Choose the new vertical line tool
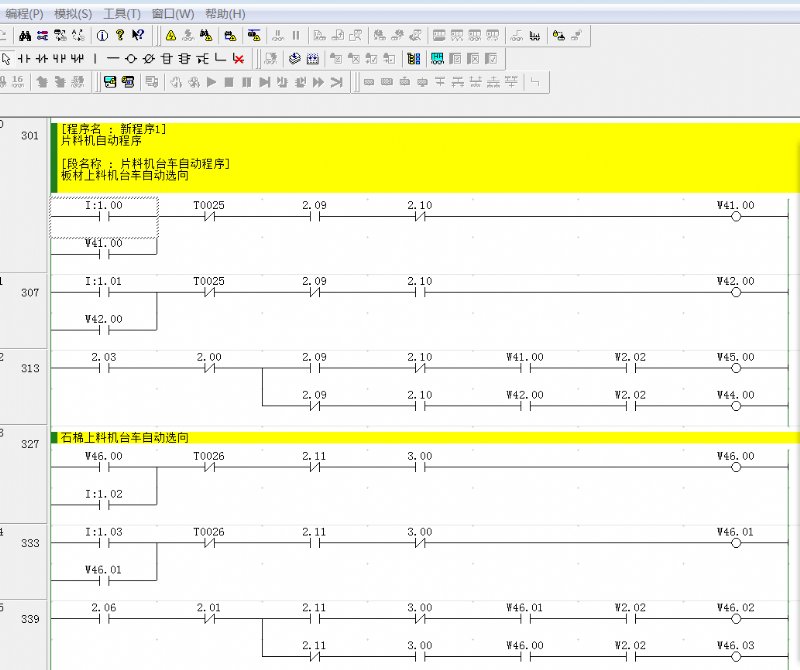The height and width of the screenshot is (670, 800). [95, 58]
